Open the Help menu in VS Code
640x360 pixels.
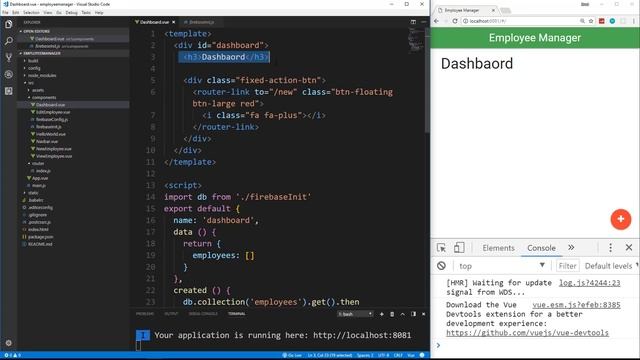99,13
